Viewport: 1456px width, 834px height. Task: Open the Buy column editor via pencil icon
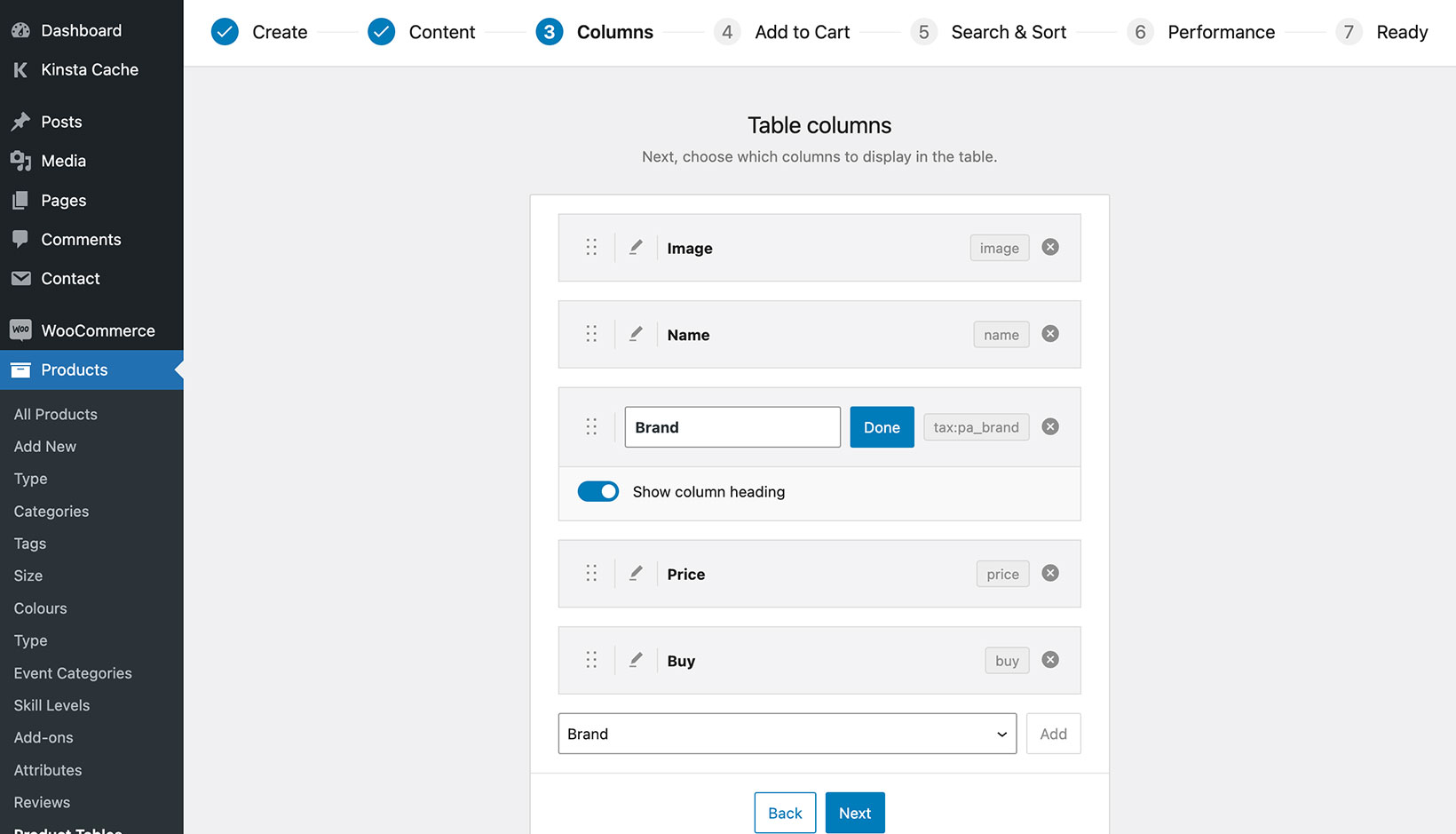[x=636, y=660]
